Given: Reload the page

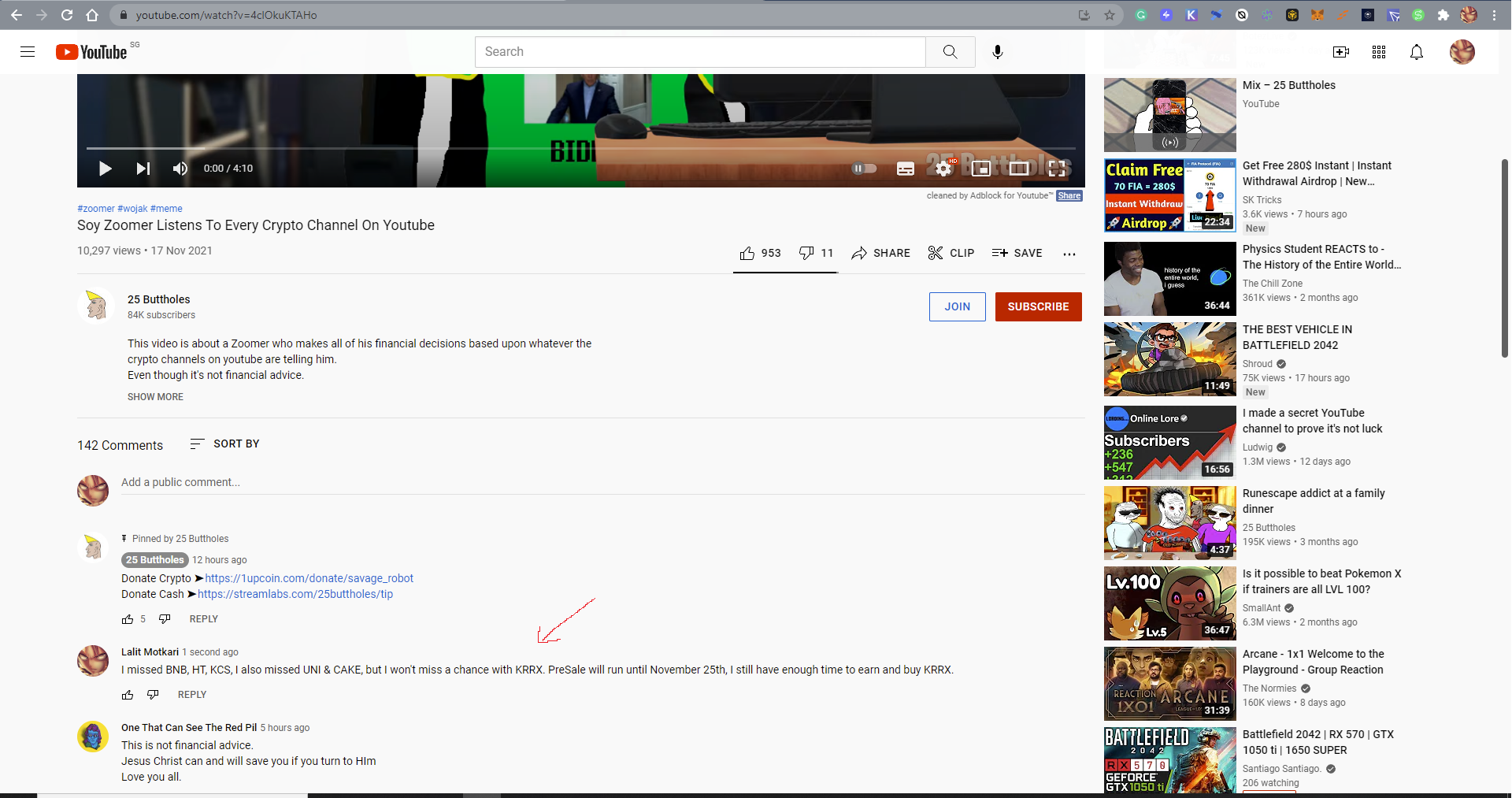Looking at the screenshot, I should pyautogui.click(x=67, y=15).
